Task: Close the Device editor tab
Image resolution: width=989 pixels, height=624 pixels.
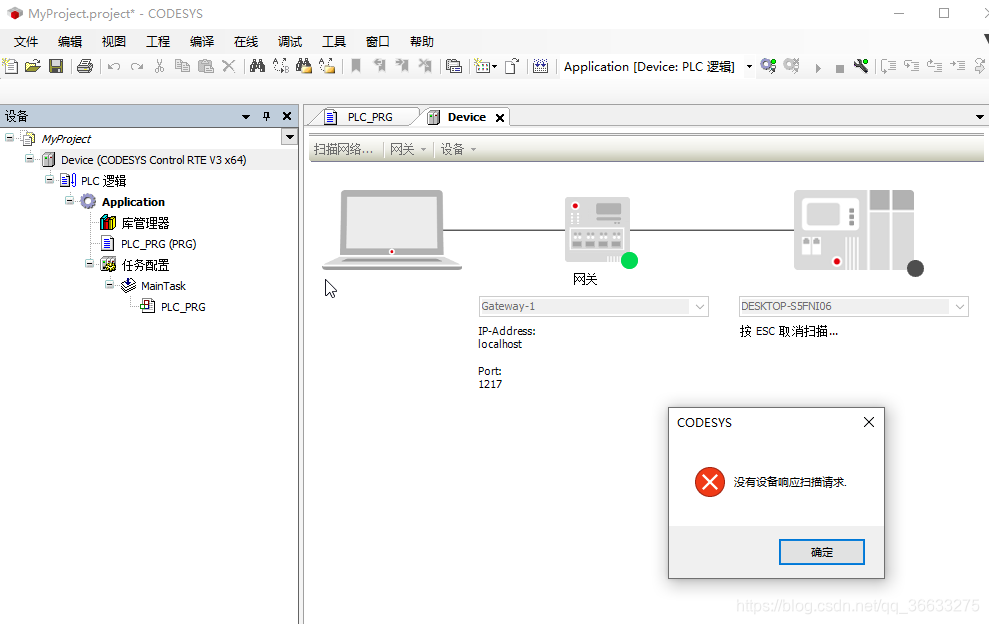Action: point(500,118)
